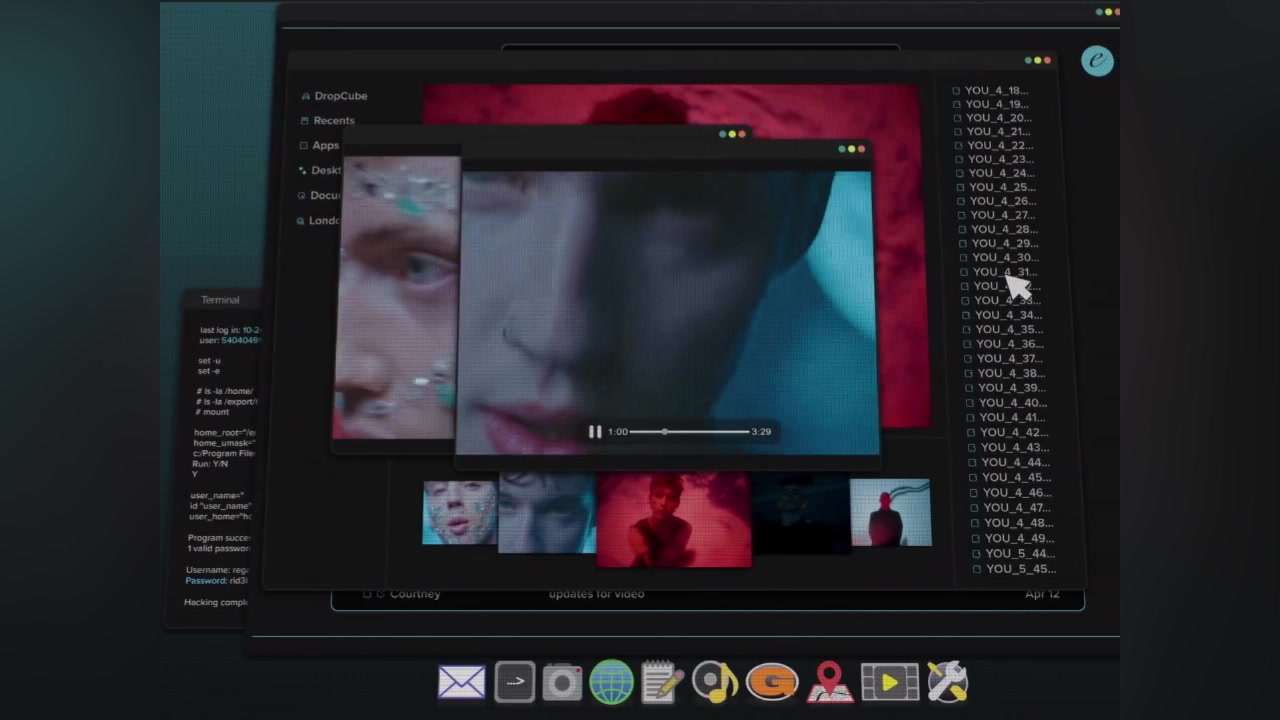This screenshot has width=1280, height=720.
Task: Click the icon beside Apps
Action: pyautogui.click(x=303, y=145)
